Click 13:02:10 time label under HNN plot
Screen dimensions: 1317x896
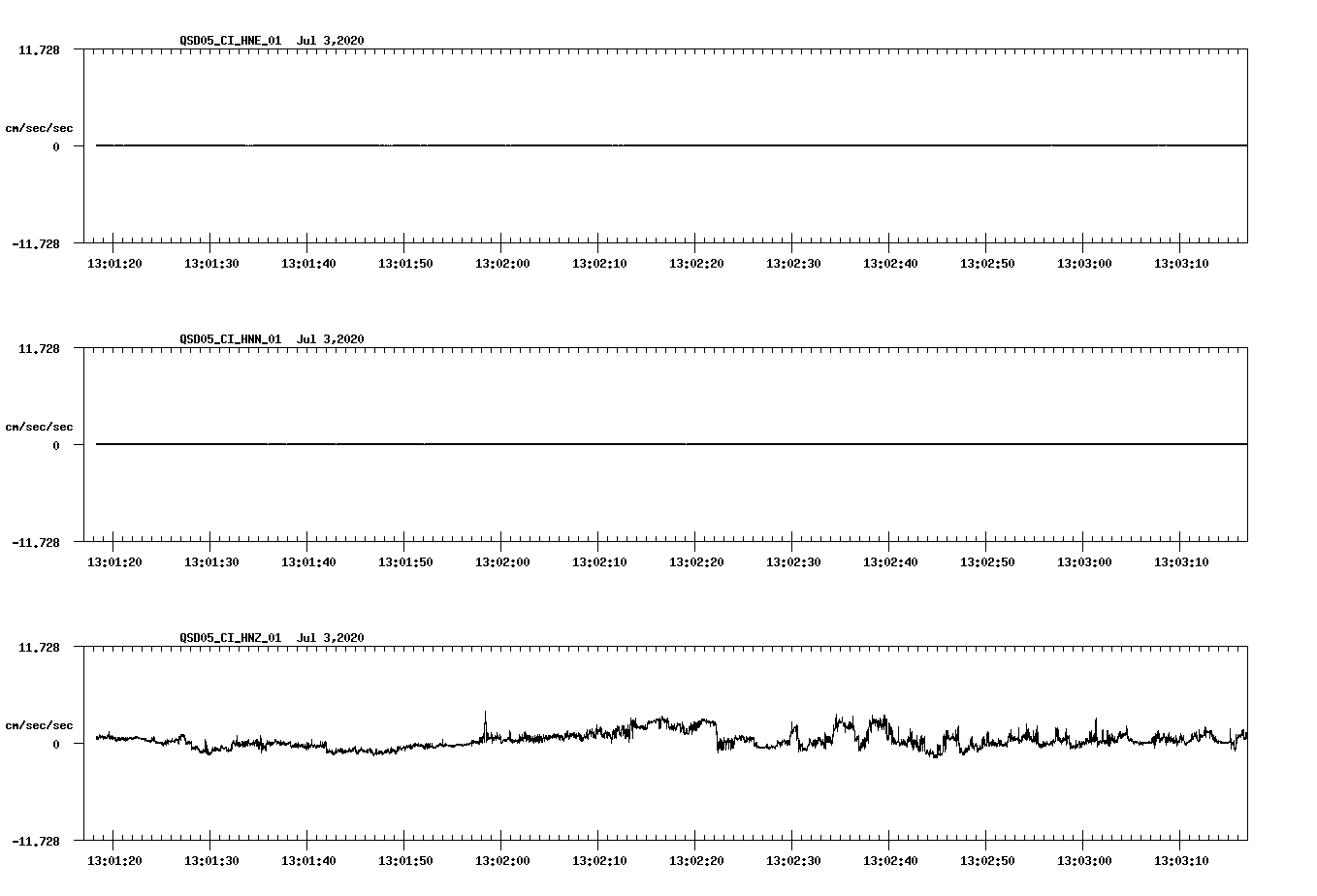point(599,562)
